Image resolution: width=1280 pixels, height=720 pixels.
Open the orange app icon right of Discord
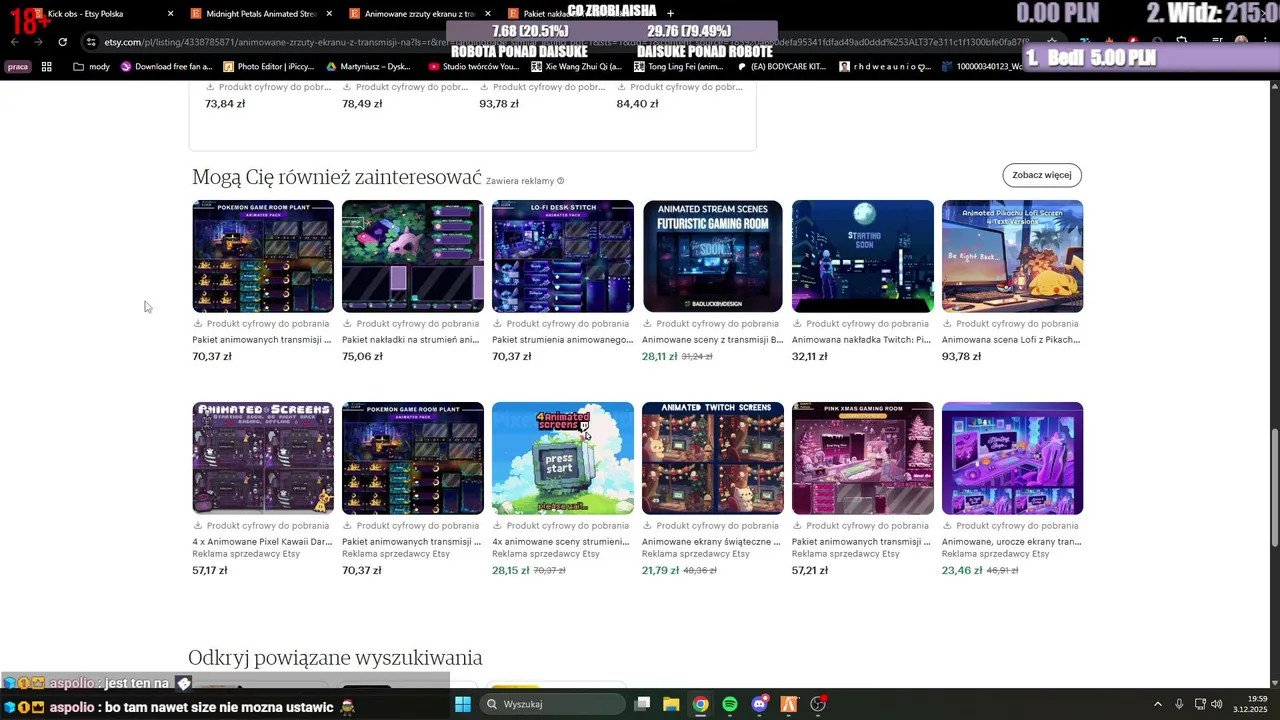[789, 704]
